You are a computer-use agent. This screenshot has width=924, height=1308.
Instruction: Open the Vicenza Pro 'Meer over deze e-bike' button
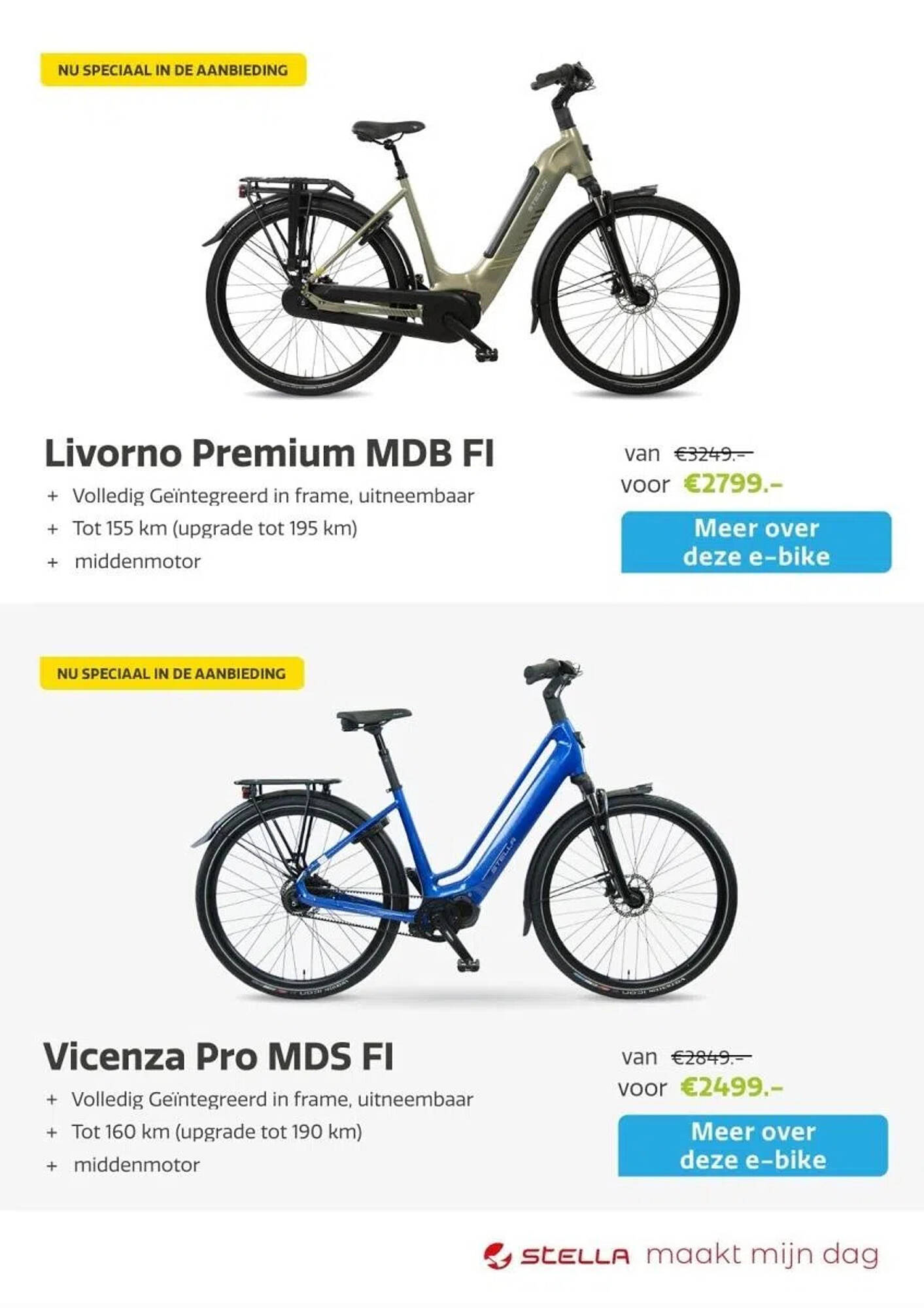753,1146
